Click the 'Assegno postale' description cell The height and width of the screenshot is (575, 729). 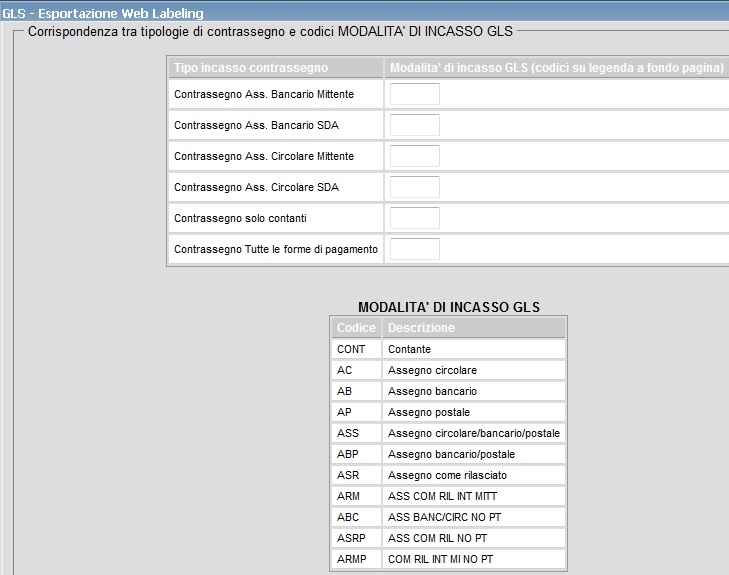(x=474, y=412)
